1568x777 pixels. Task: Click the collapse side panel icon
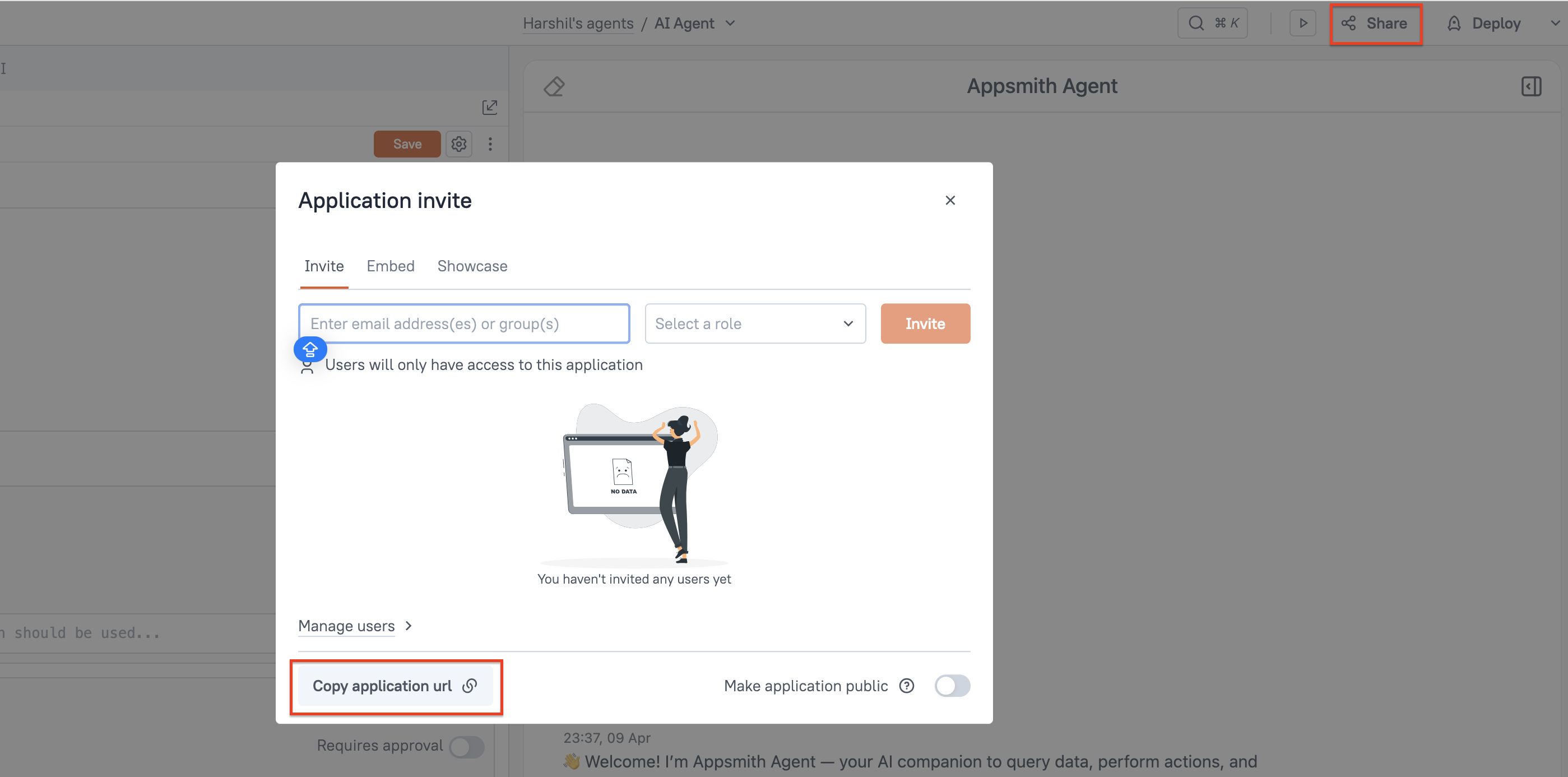1531,86
